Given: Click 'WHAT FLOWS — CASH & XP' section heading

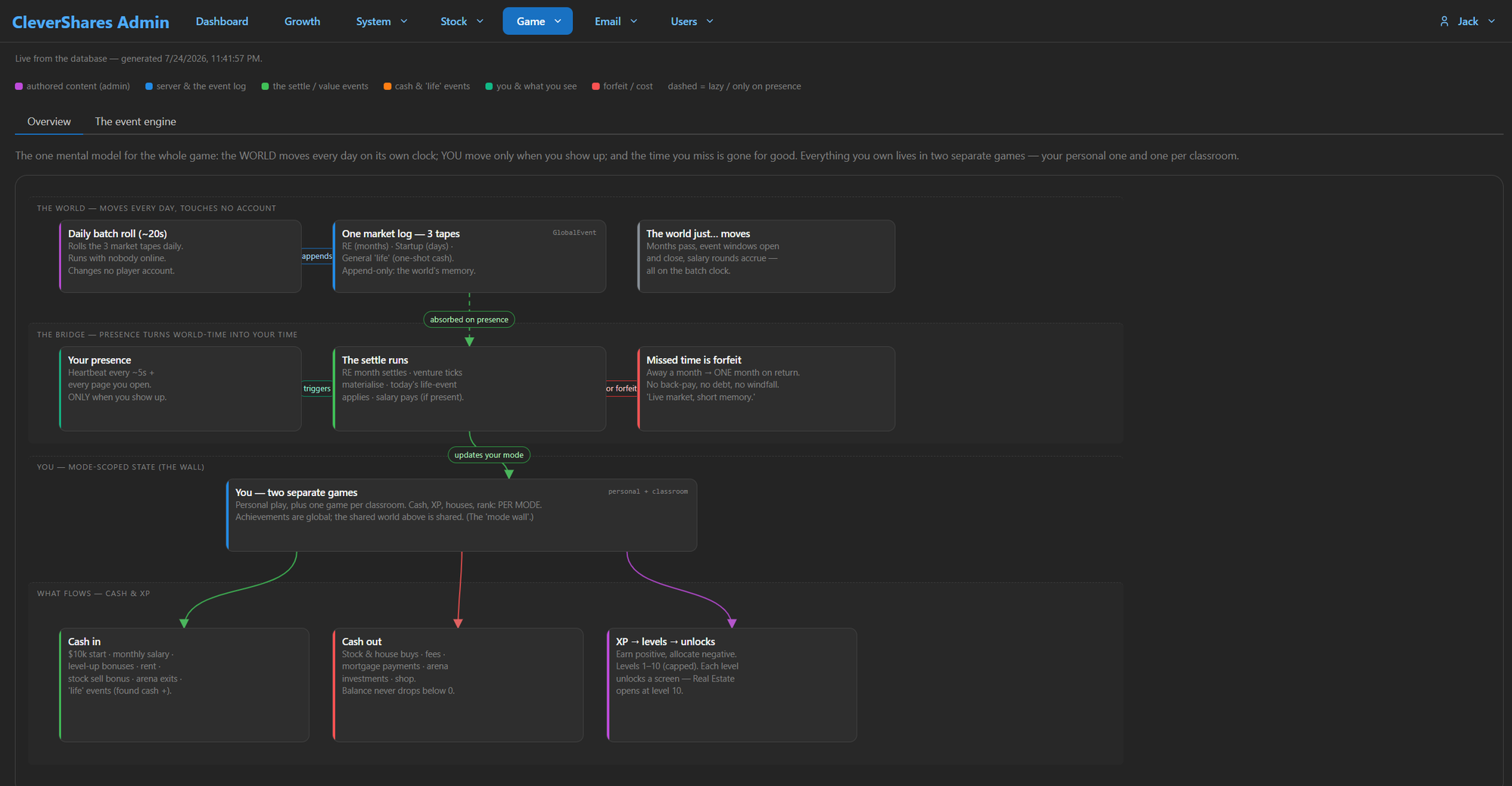Looking at the screenshot, I should [x=94, y=594].
